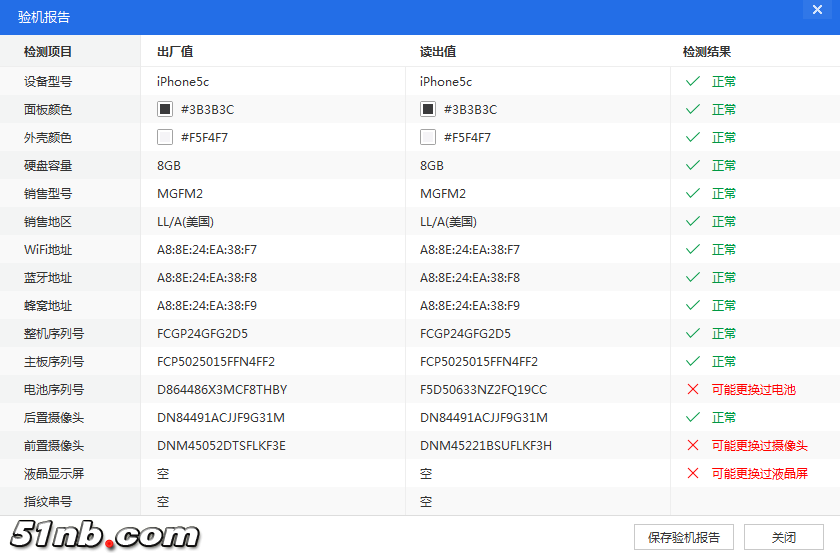840x558 pixels.
Task: Click the red 可能更换过液晶屏 warning text
Action: [759, 473]
